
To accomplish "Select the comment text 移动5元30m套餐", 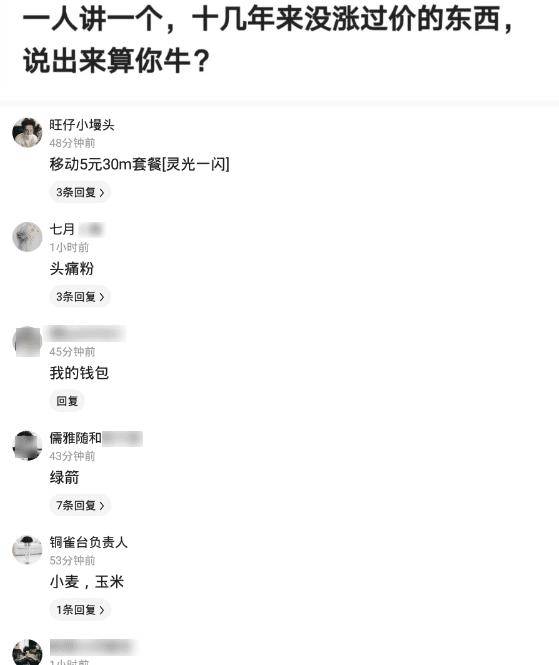I will (x=105, y=164).
